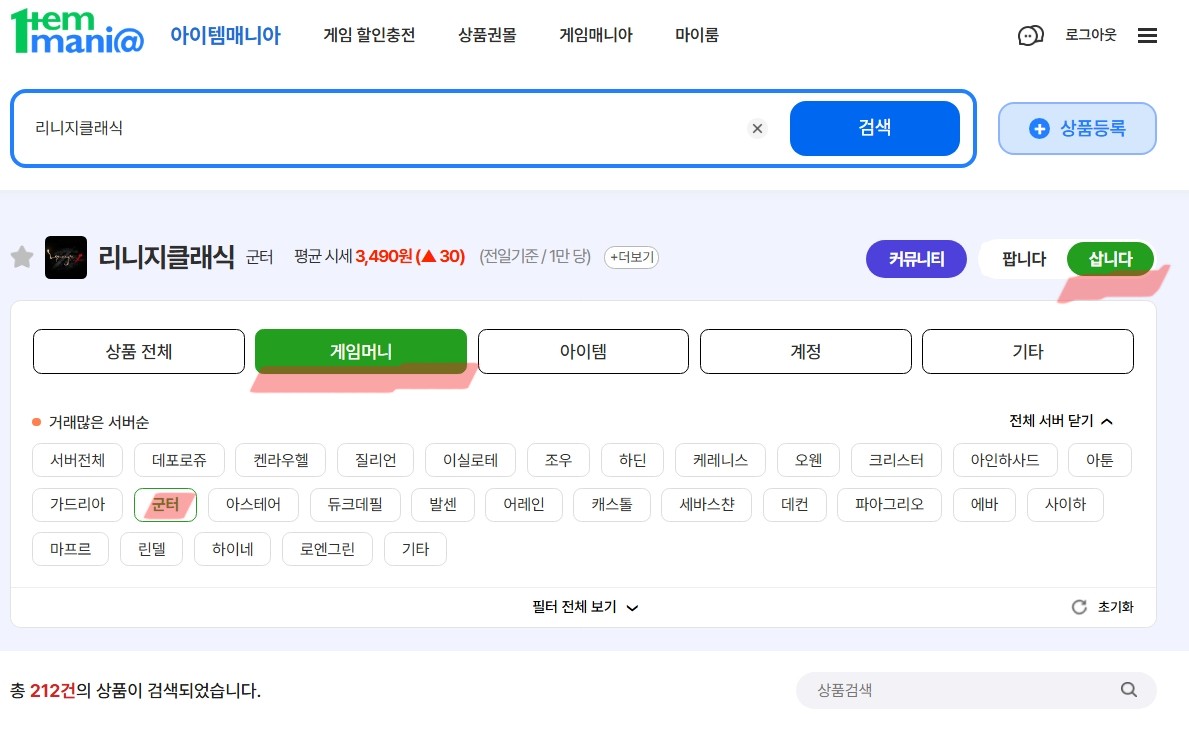Switch to the 삽니다 option
Viewport: 1189px width, 735px height.
(x=1110, y=259)
